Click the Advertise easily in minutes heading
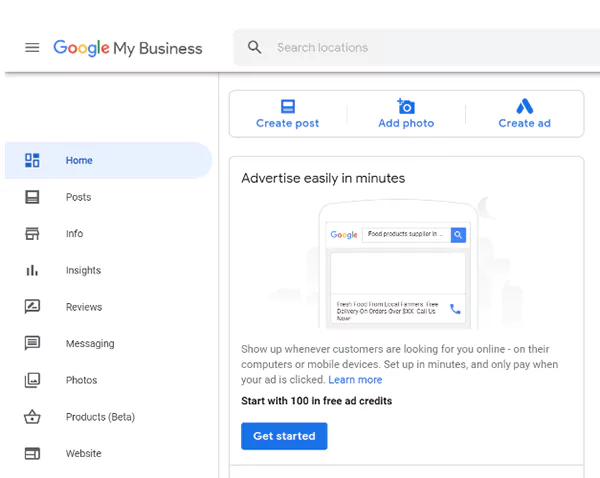The width and height of the screenshot is (600, 478). (x=323, y=178)
